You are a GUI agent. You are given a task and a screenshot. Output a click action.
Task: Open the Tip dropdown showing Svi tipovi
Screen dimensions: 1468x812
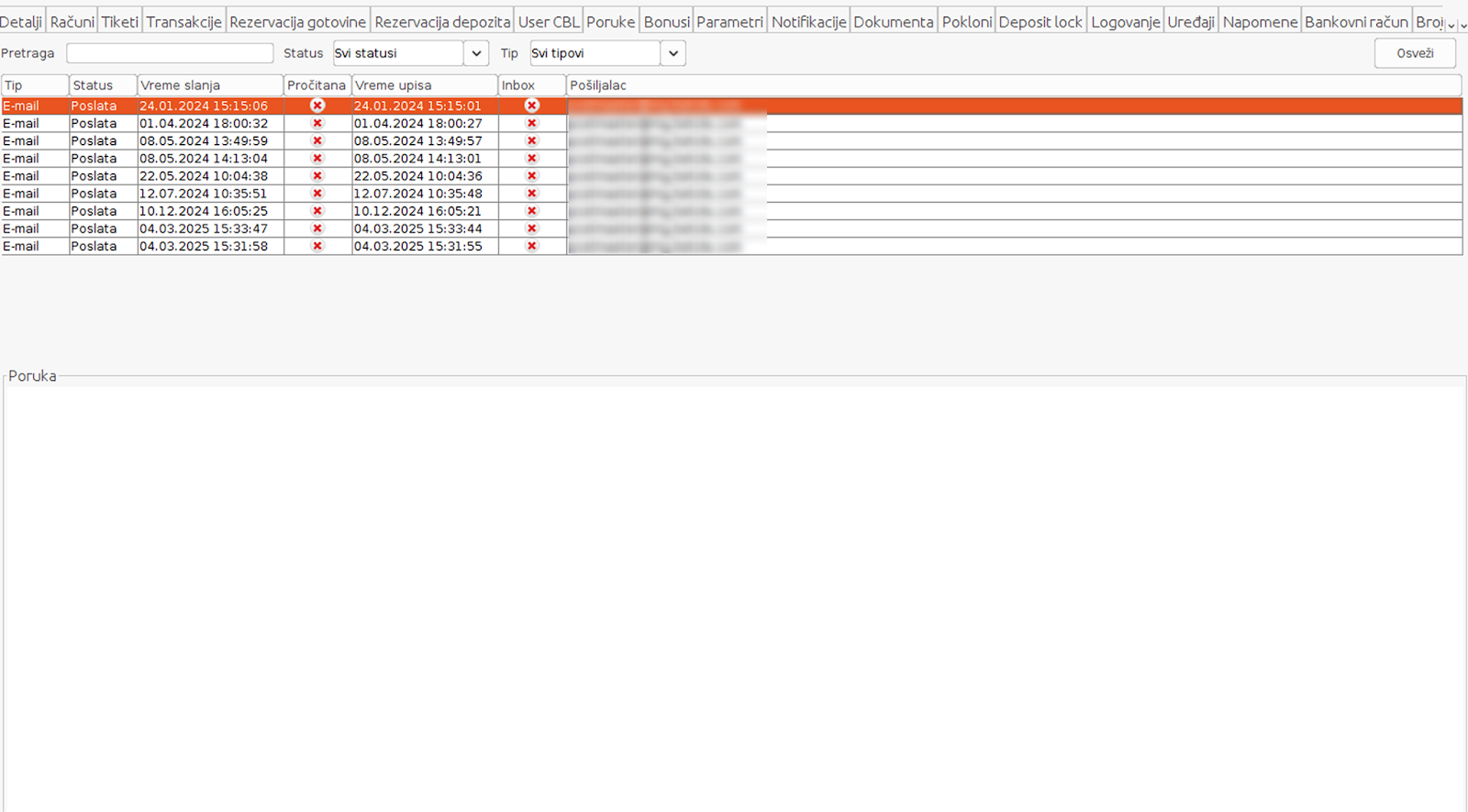point(607,53)
